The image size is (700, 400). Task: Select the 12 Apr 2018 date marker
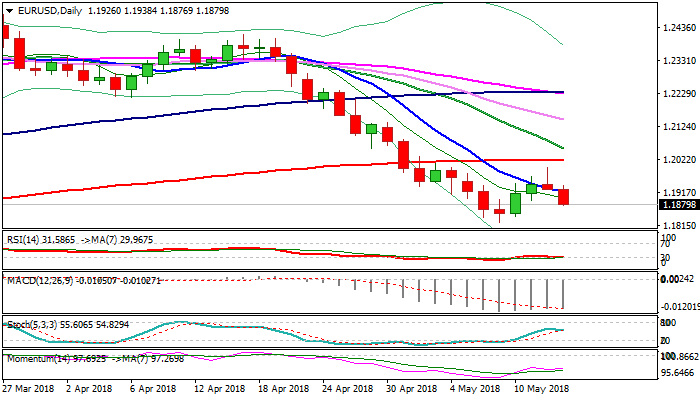[x=218, y=388]
